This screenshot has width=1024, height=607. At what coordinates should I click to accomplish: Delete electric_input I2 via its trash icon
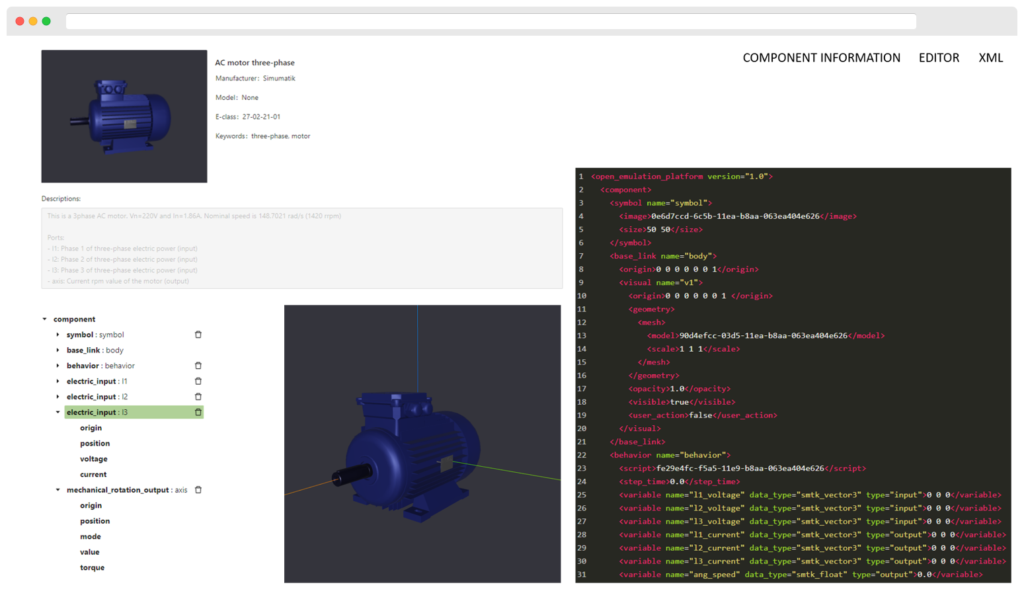[198, 397]
